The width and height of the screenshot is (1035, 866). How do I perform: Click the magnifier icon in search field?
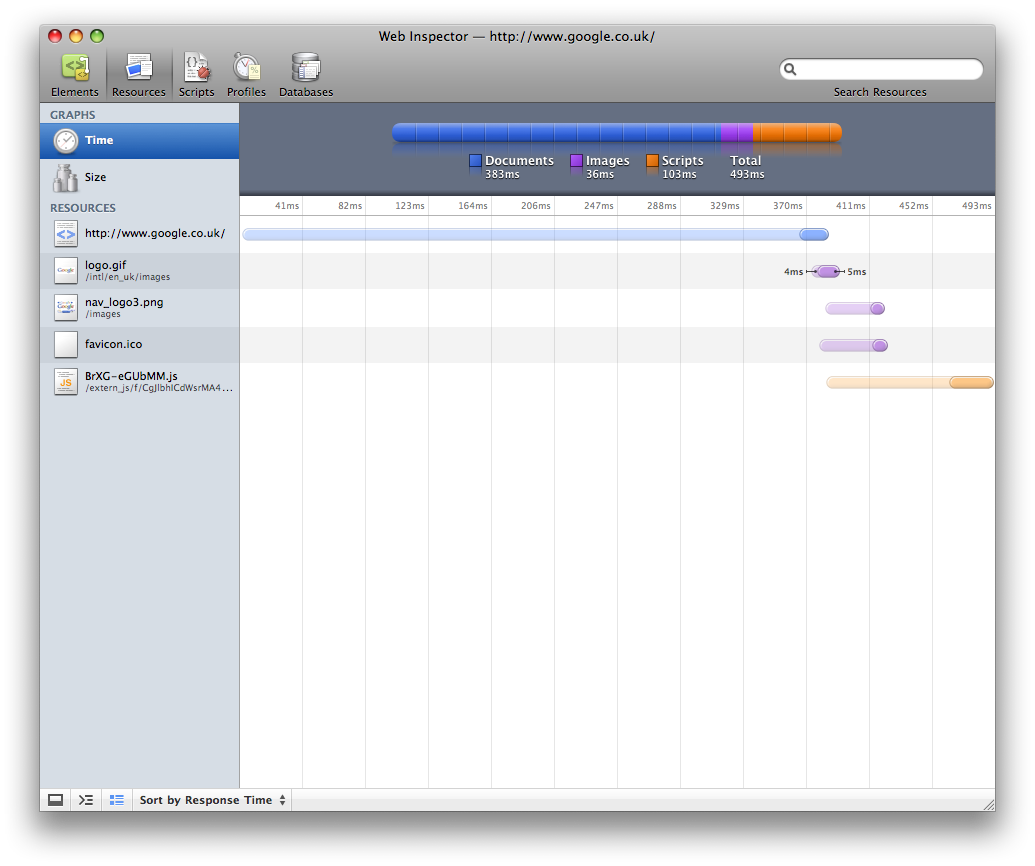tap(790, 70)
